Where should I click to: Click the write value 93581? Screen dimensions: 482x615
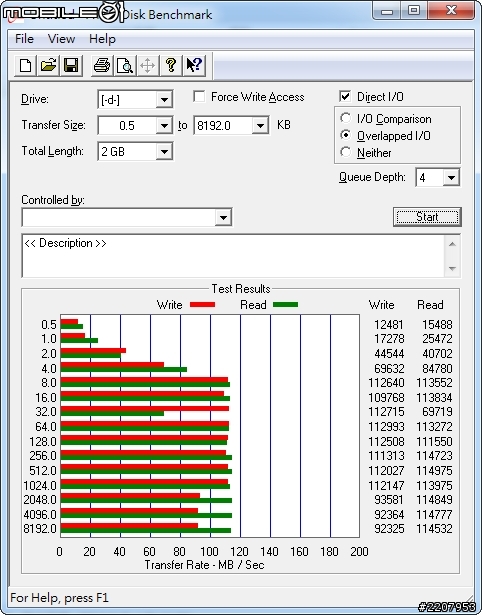(389, 500)
